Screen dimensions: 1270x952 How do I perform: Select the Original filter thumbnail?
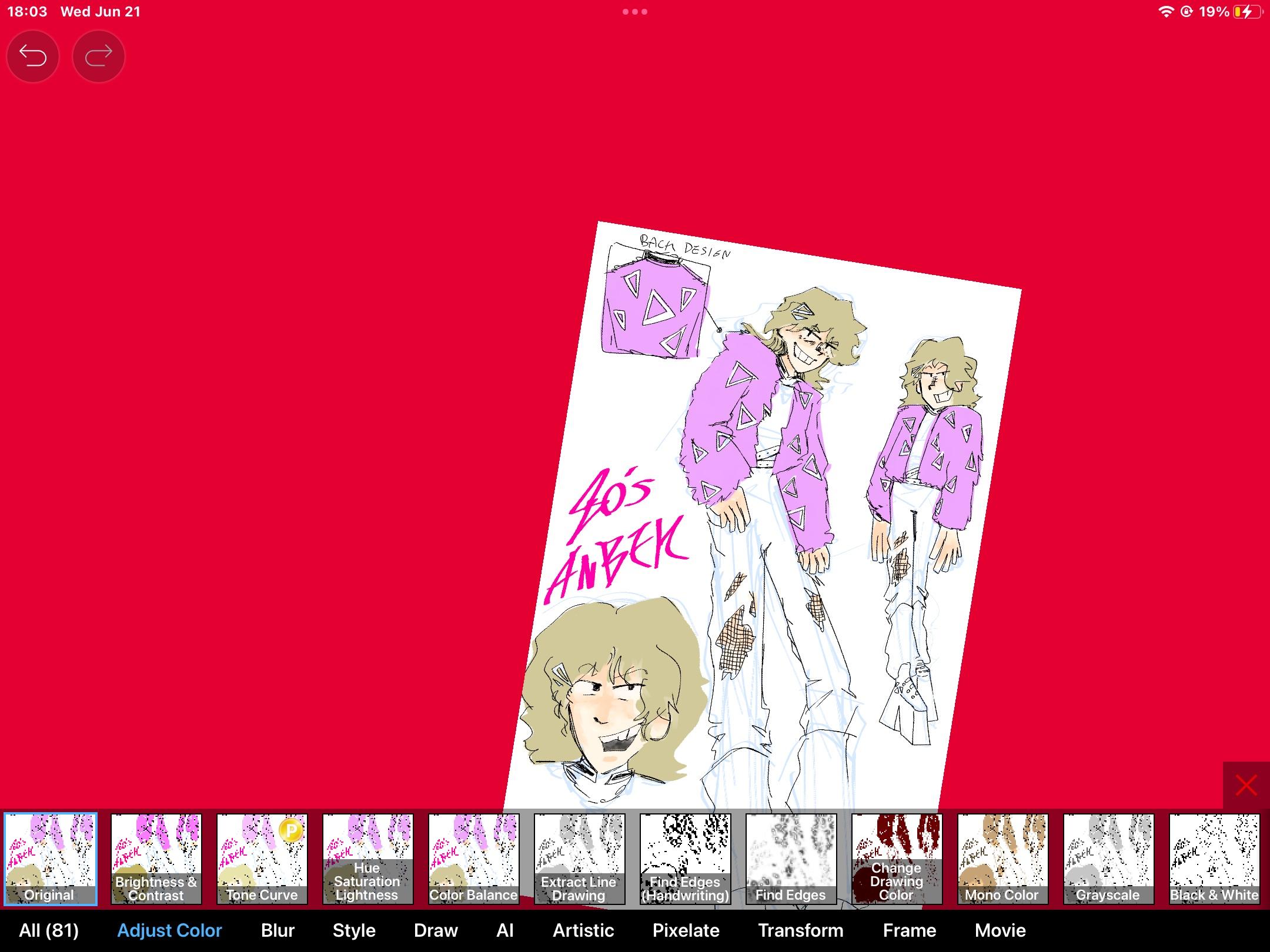tap(51, 859)
